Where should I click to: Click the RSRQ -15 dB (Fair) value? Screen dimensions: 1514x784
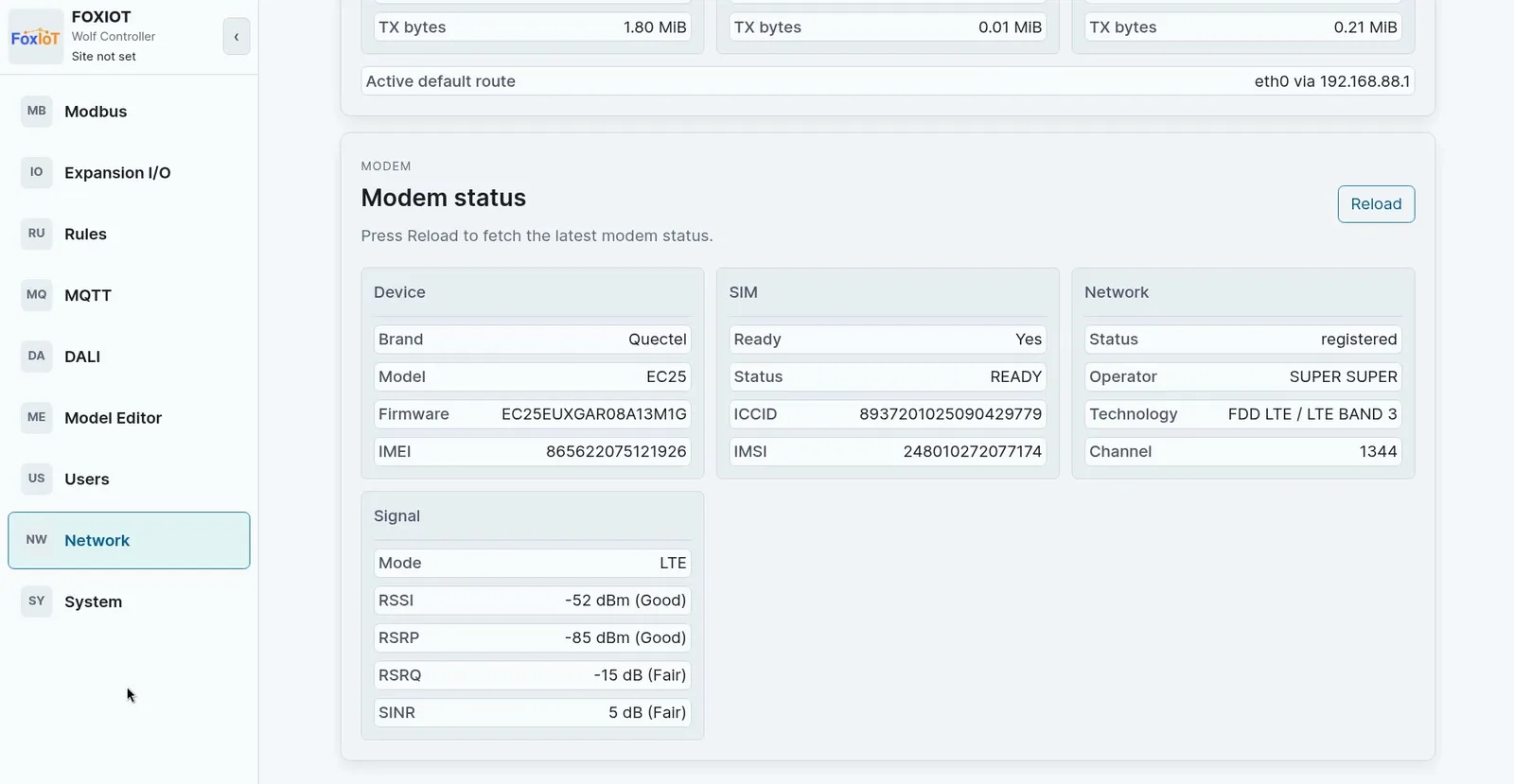640,675
